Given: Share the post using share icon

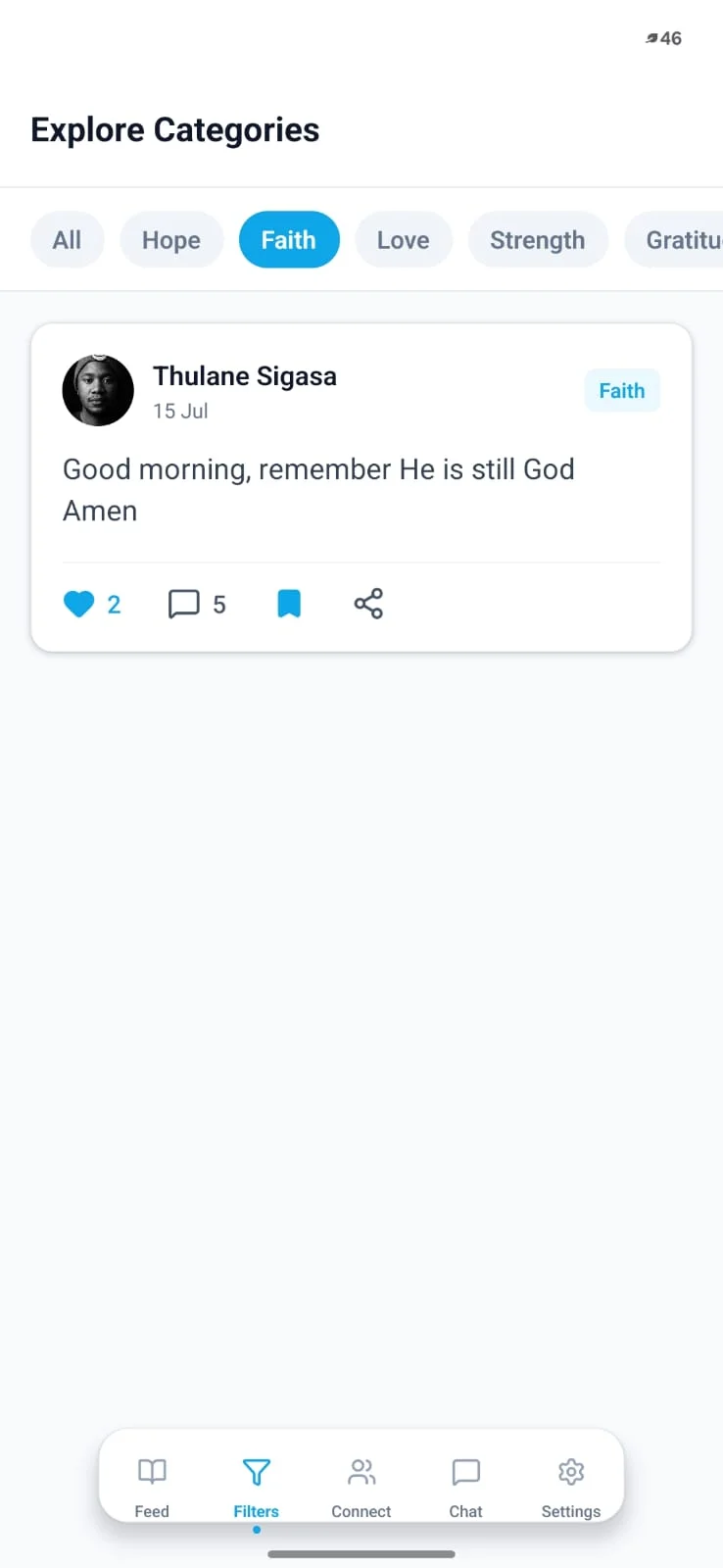Looking at the screenshot, I should [368, 604].
